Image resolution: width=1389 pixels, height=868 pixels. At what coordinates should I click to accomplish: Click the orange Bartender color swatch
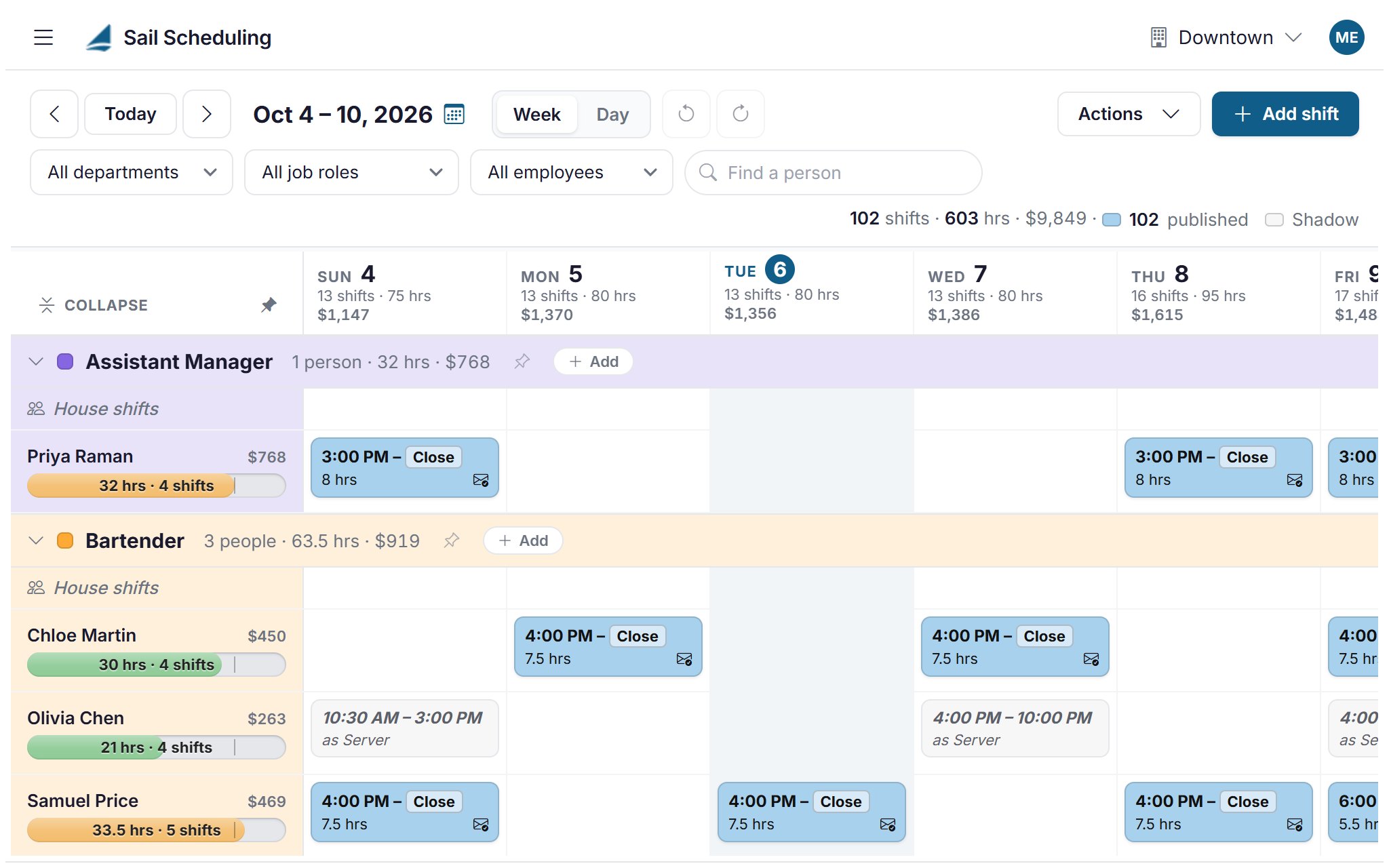tap(65, 540)
